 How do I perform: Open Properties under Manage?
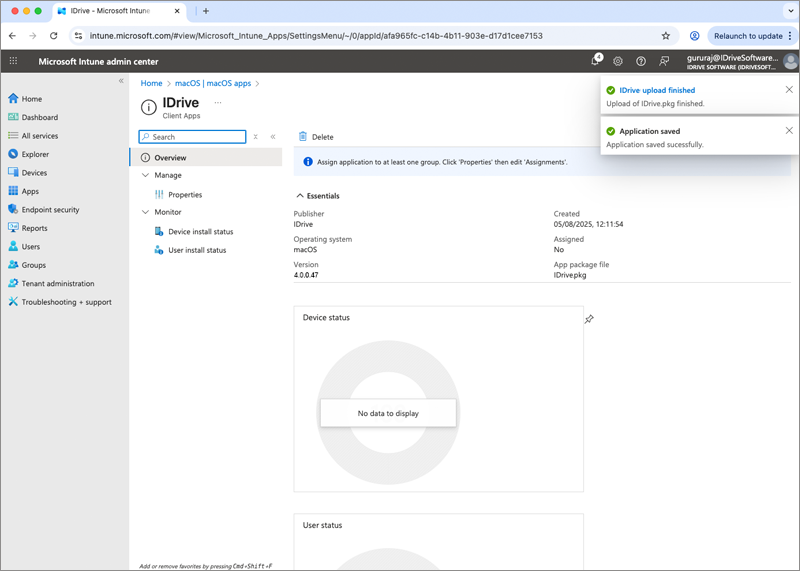(x=185, y=194)
